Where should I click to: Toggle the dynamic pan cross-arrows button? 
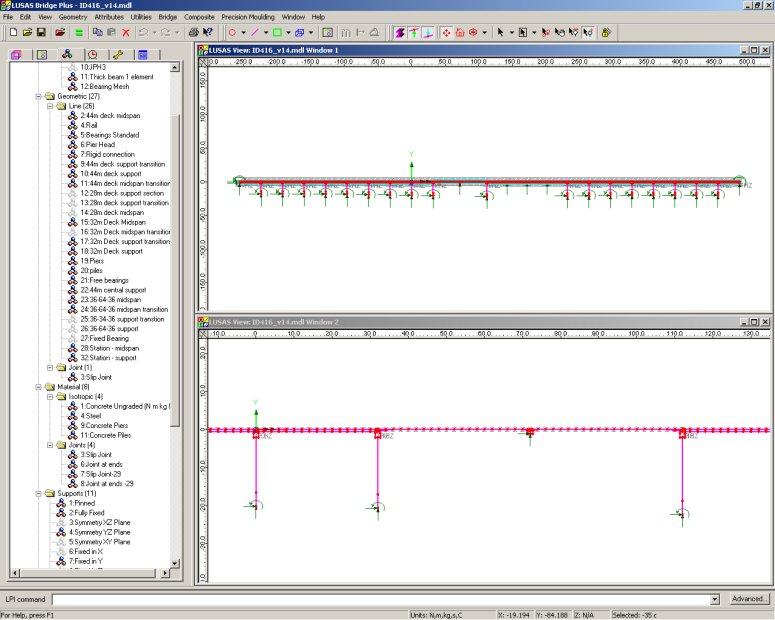click(447, 32)
